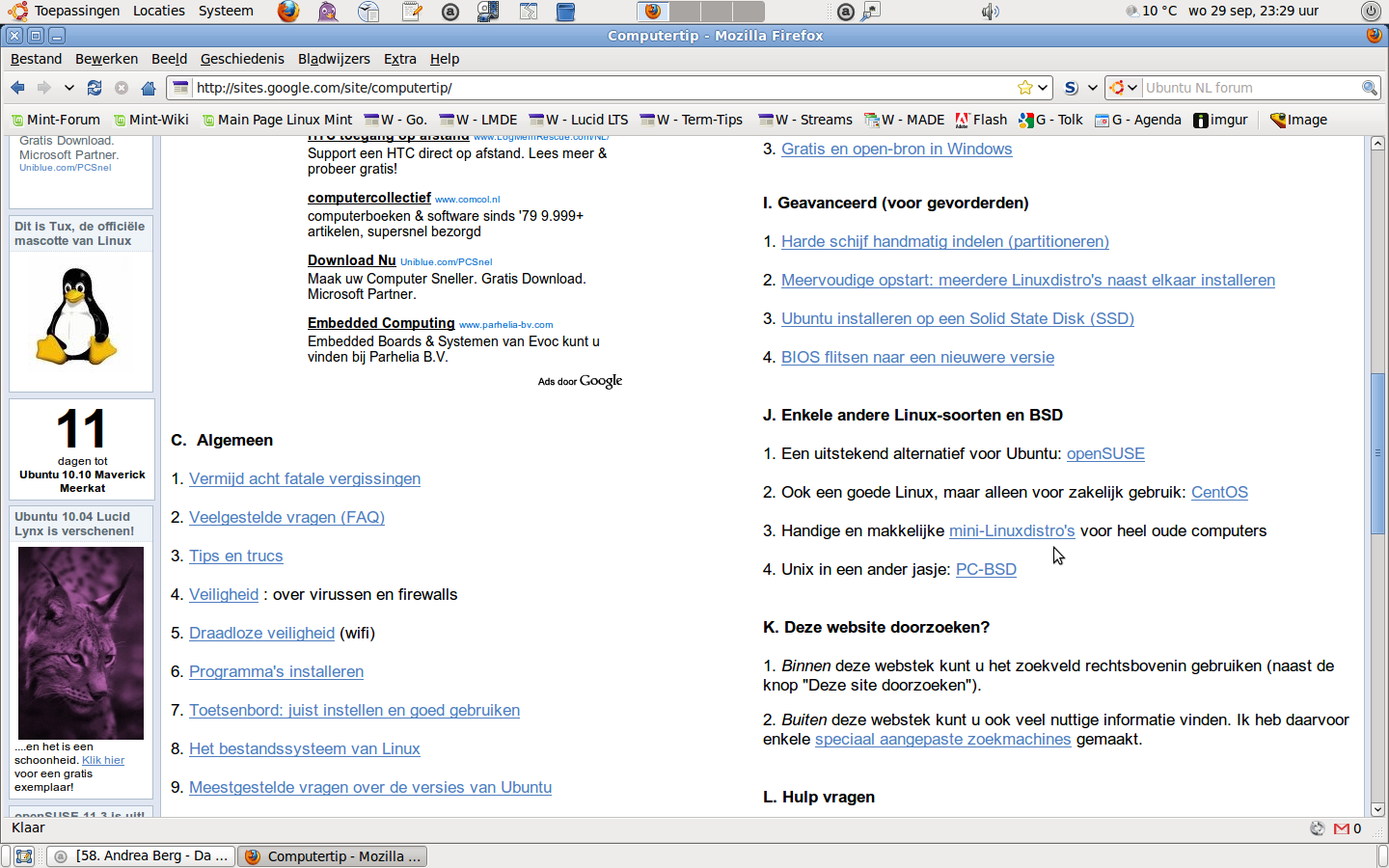Viewport: 1389px width, 868px height.
Task: Click the search magnifier icon
Action: click(x=1369, y=88)
